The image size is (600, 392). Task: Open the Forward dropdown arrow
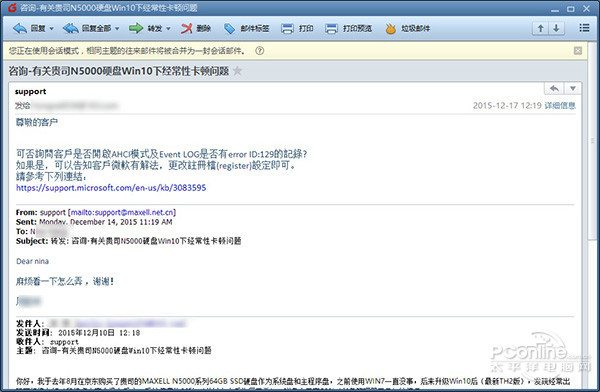[x=168, y=28]
